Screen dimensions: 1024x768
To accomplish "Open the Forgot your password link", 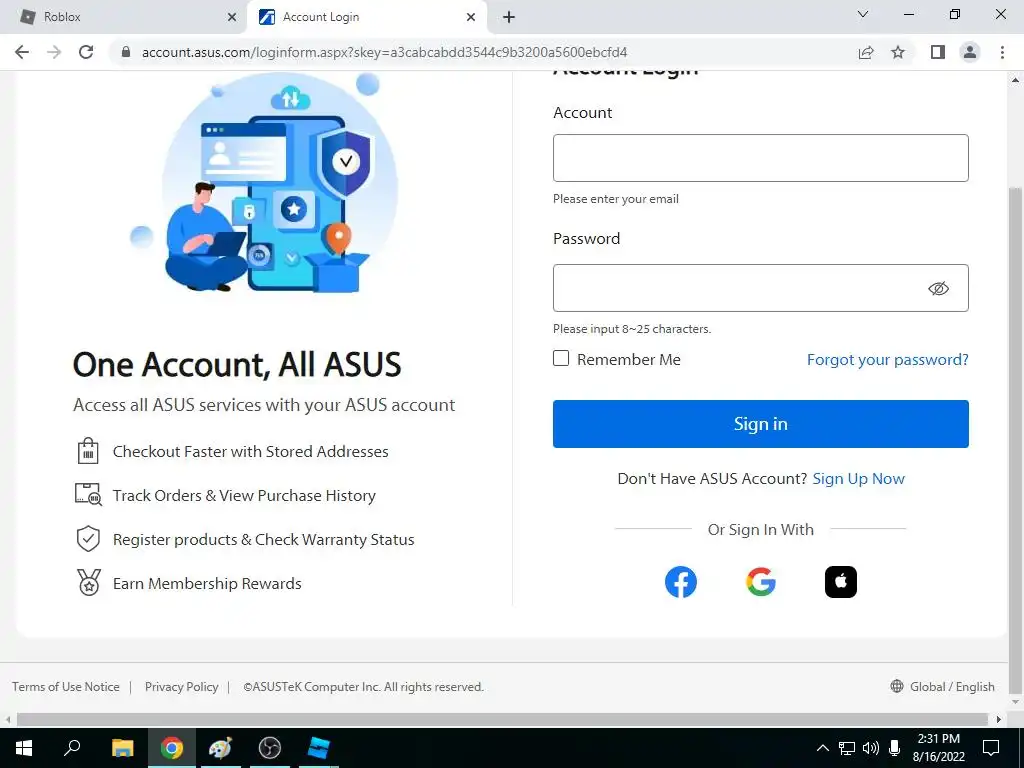I will pyautogui.click(x=888, y=360).
